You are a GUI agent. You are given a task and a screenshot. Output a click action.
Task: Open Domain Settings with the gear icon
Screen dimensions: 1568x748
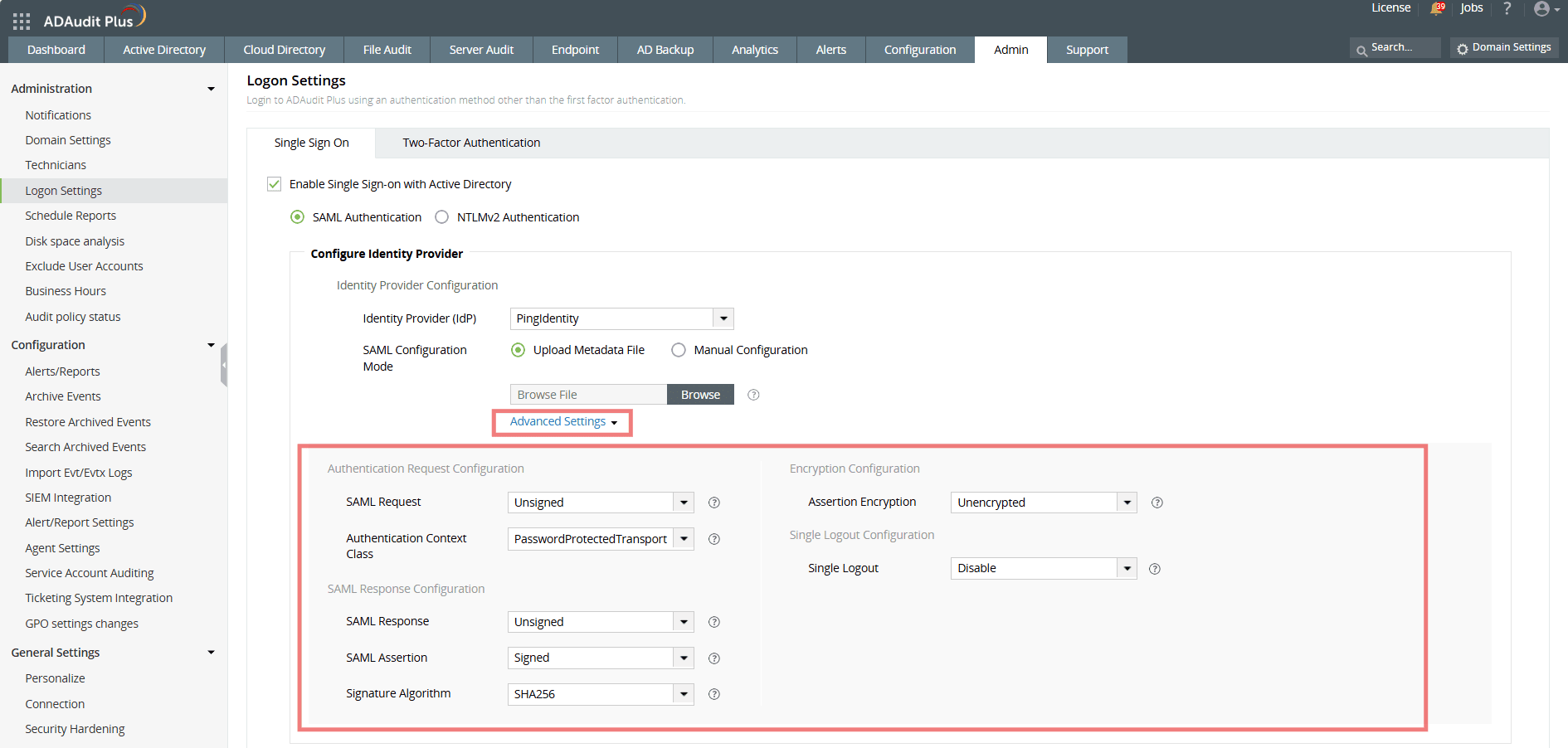coord(1503,47)
